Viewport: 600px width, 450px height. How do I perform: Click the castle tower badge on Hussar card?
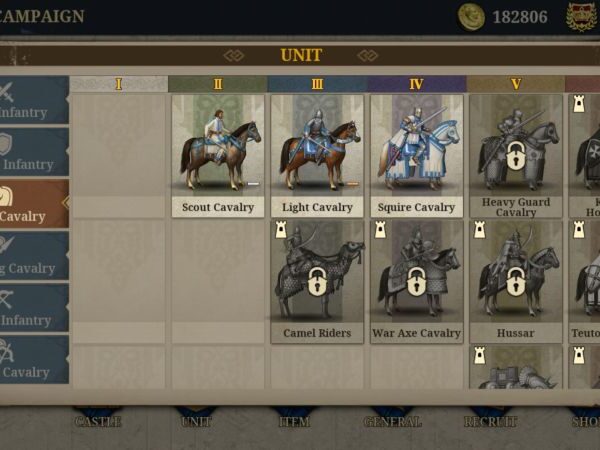[479, 230]
